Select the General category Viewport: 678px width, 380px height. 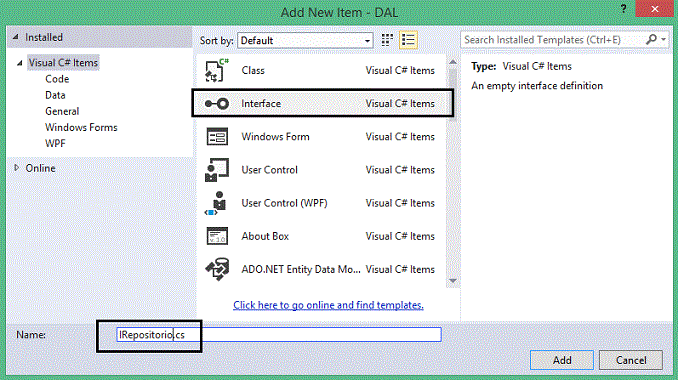coord(62,111)
